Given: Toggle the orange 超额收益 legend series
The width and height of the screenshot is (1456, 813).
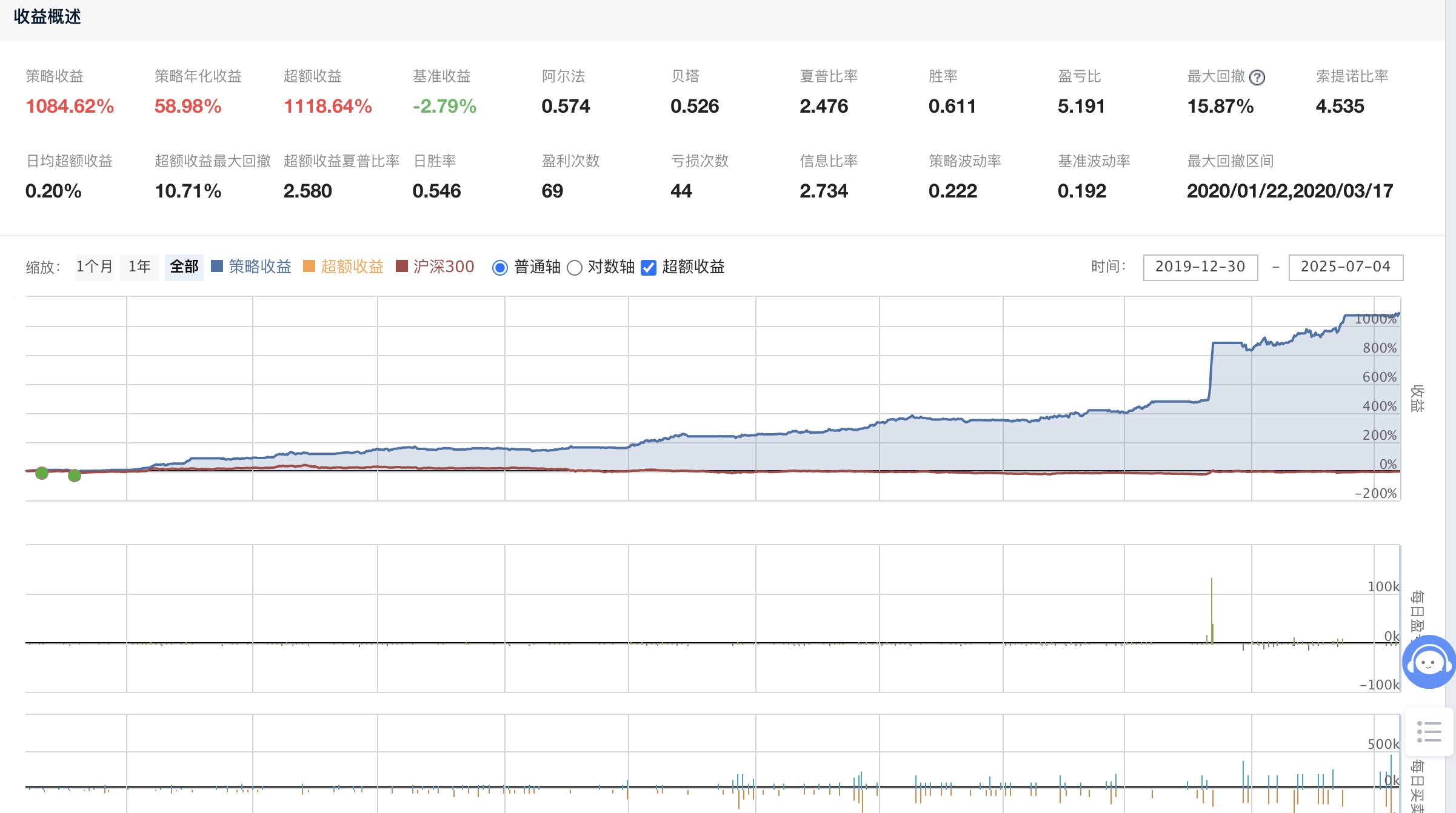Looking at the screenshot, I should pos(352,267).
